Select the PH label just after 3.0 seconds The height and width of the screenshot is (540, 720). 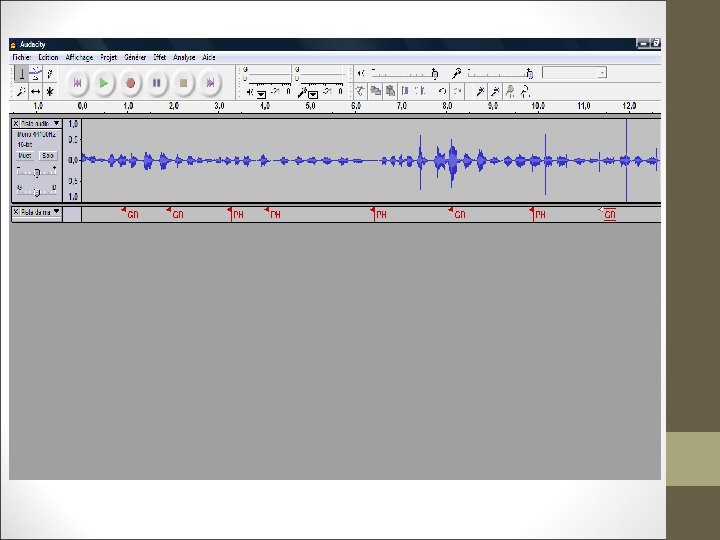[x=238, y=214]
